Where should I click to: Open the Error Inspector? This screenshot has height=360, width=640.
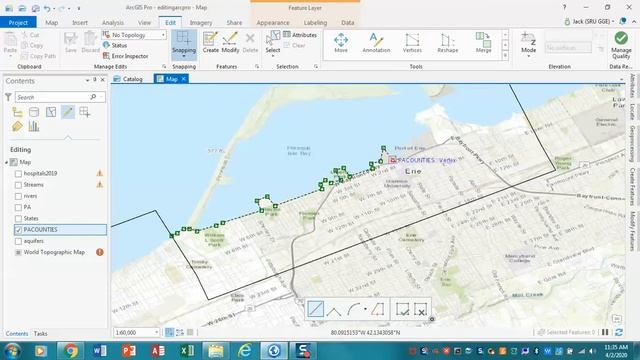click(x=125, y=56)
